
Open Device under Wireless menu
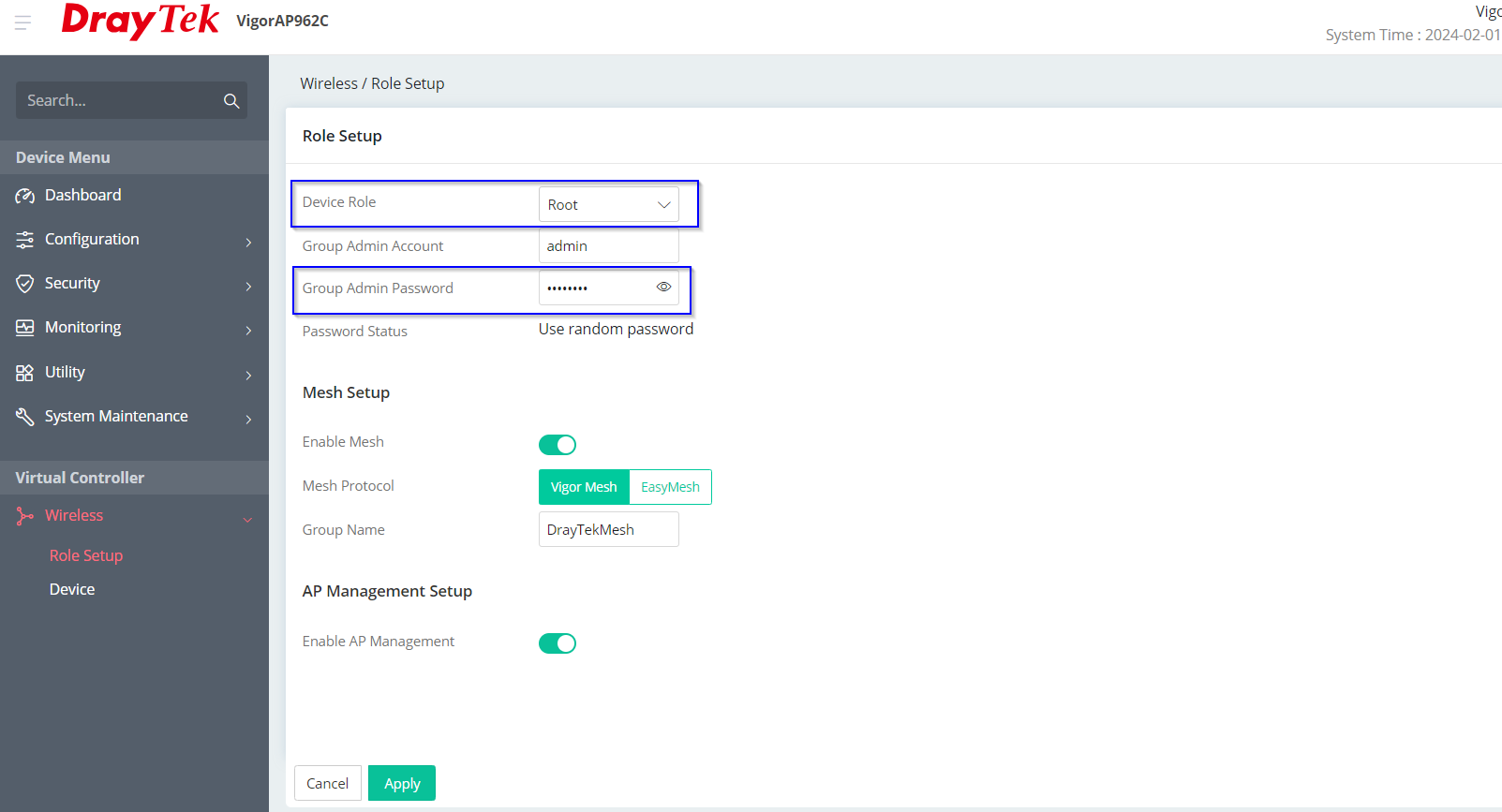(x=72, y=589)
